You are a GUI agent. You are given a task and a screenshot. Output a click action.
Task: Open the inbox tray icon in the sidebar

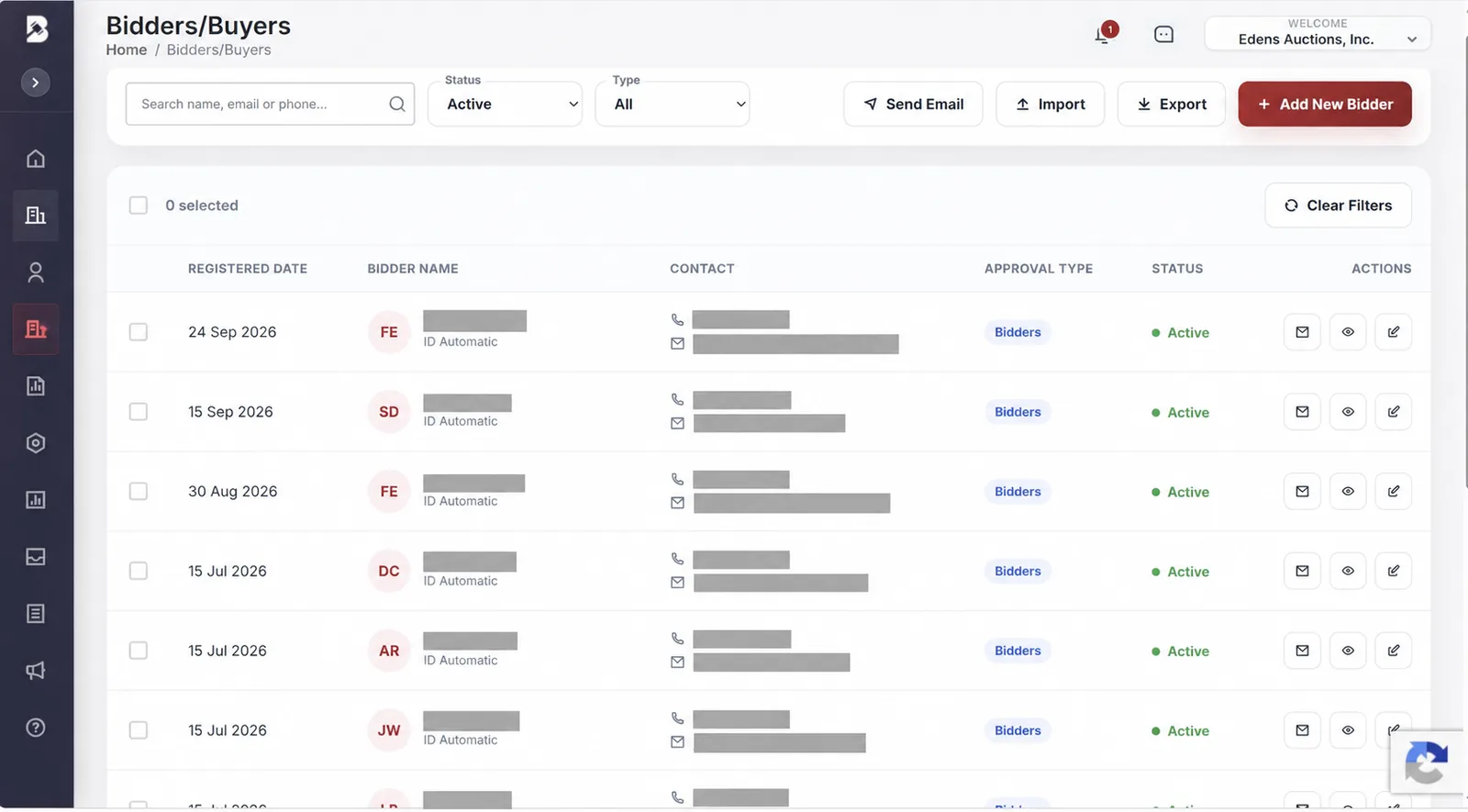tap(36, 557)
